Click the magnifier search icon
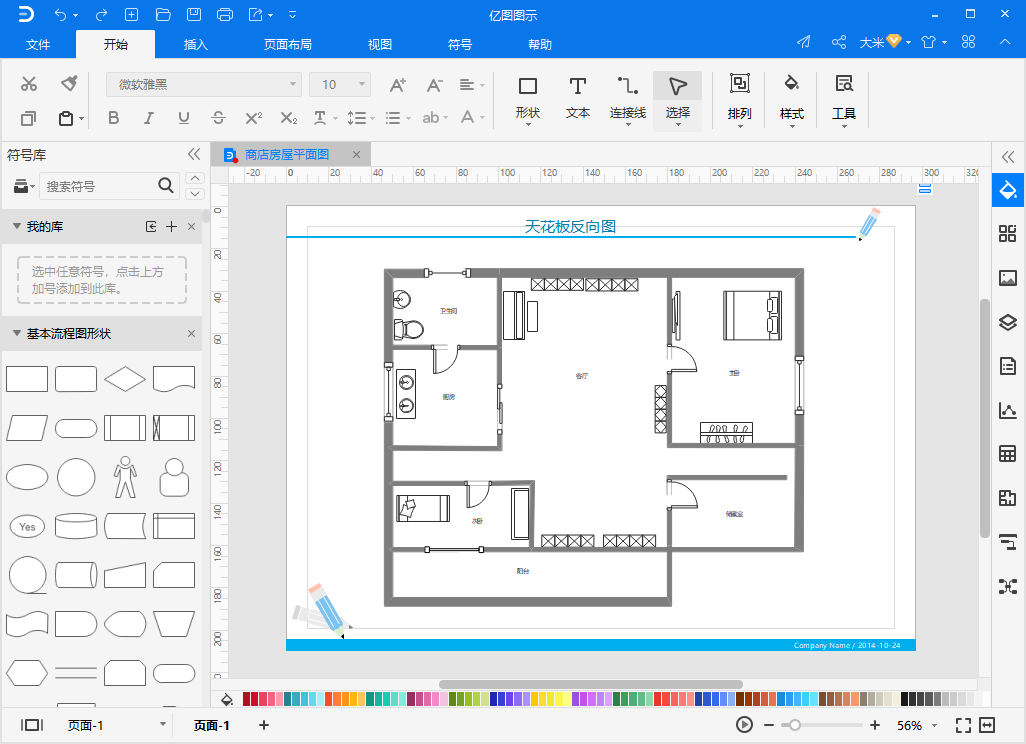This screenshot has width=1026, height=744. (166, 186)
